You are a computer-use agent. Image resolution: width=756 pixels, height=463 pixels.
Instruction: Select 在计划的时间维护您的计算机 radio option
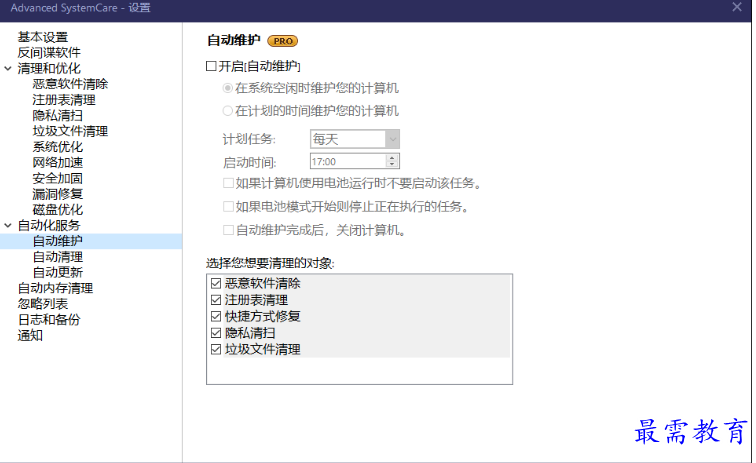228,111
